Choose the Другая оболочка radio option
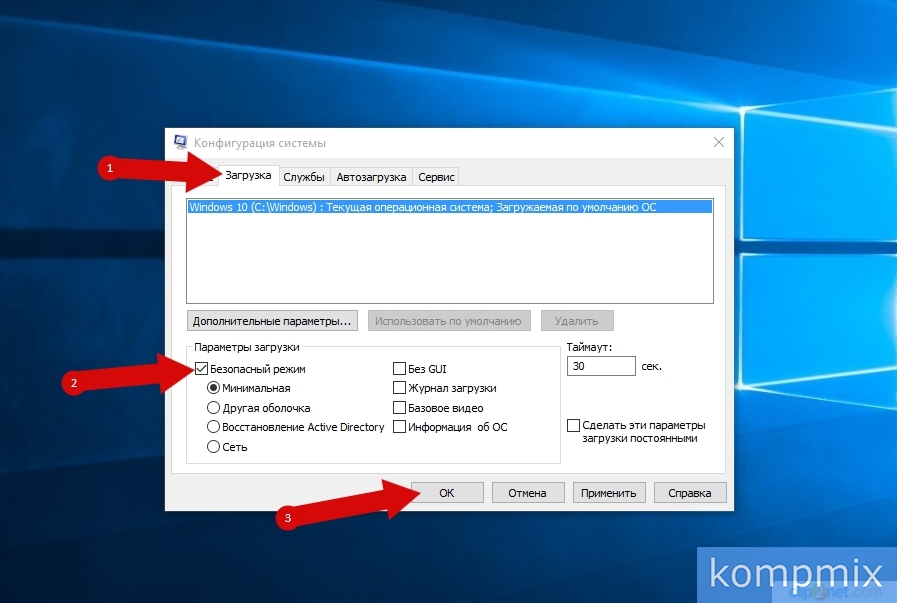 click(x=213, y=408)
